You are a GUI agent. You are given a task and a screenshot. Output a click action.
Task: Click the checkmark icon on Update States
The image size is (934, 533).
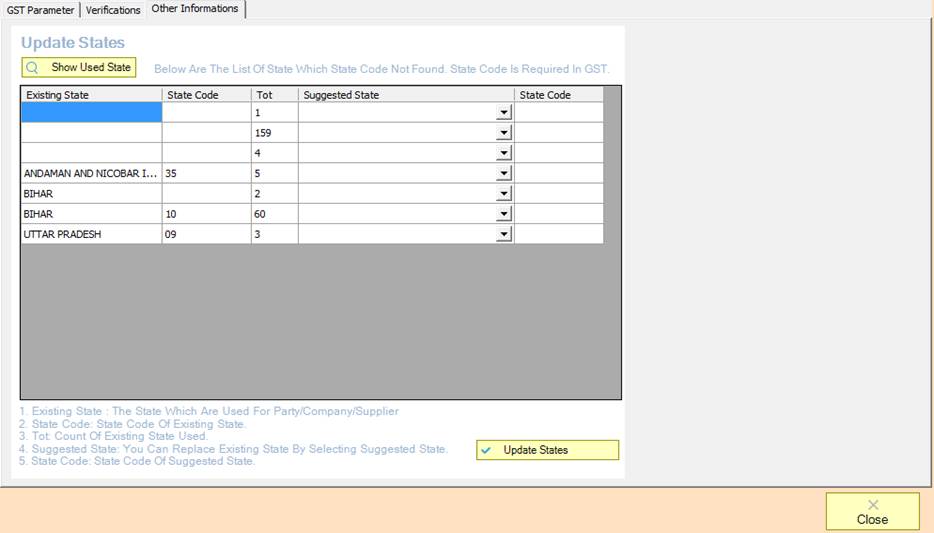point(486,450)
